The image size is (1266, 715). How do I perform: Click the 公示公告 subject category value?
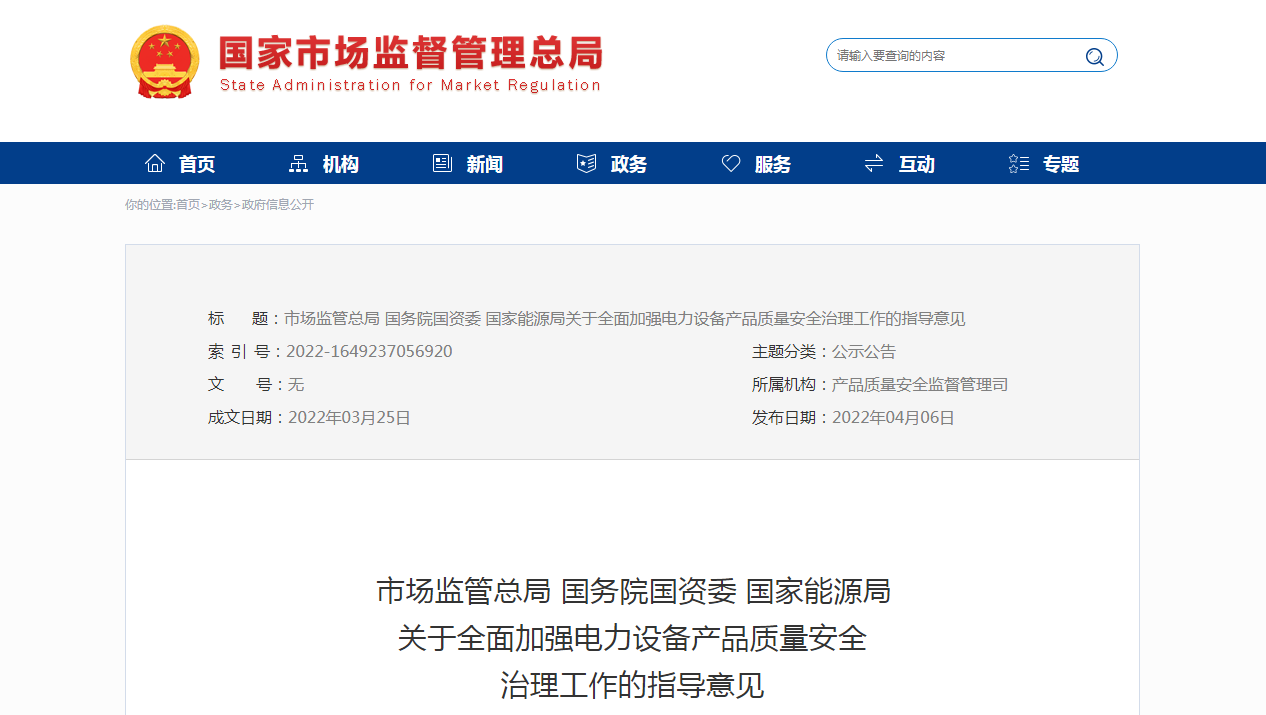(x=864, y=352)
